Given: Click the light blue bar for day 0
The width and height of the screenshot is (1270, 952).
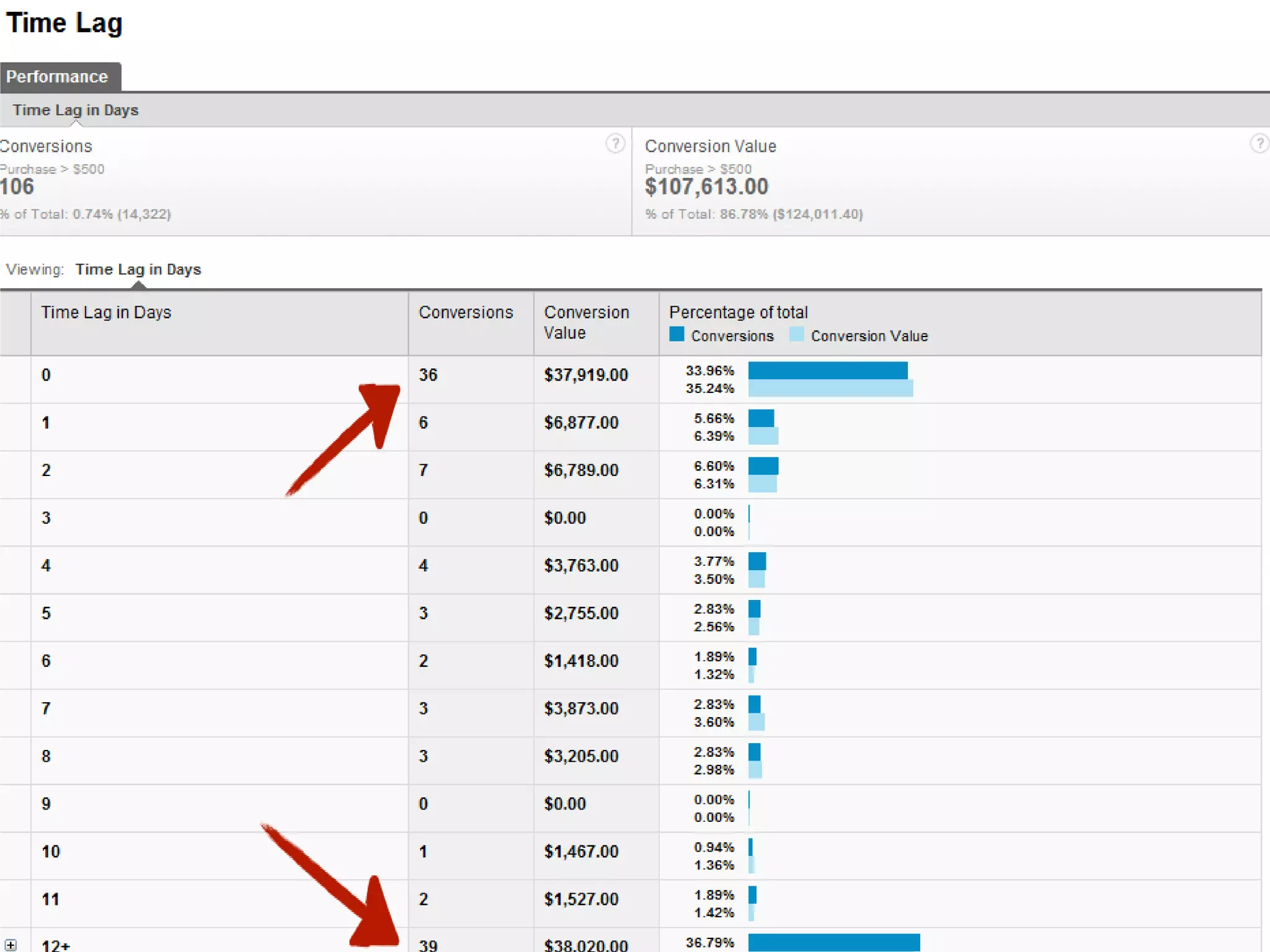Looking at the screenshot, I should point(830,389).
